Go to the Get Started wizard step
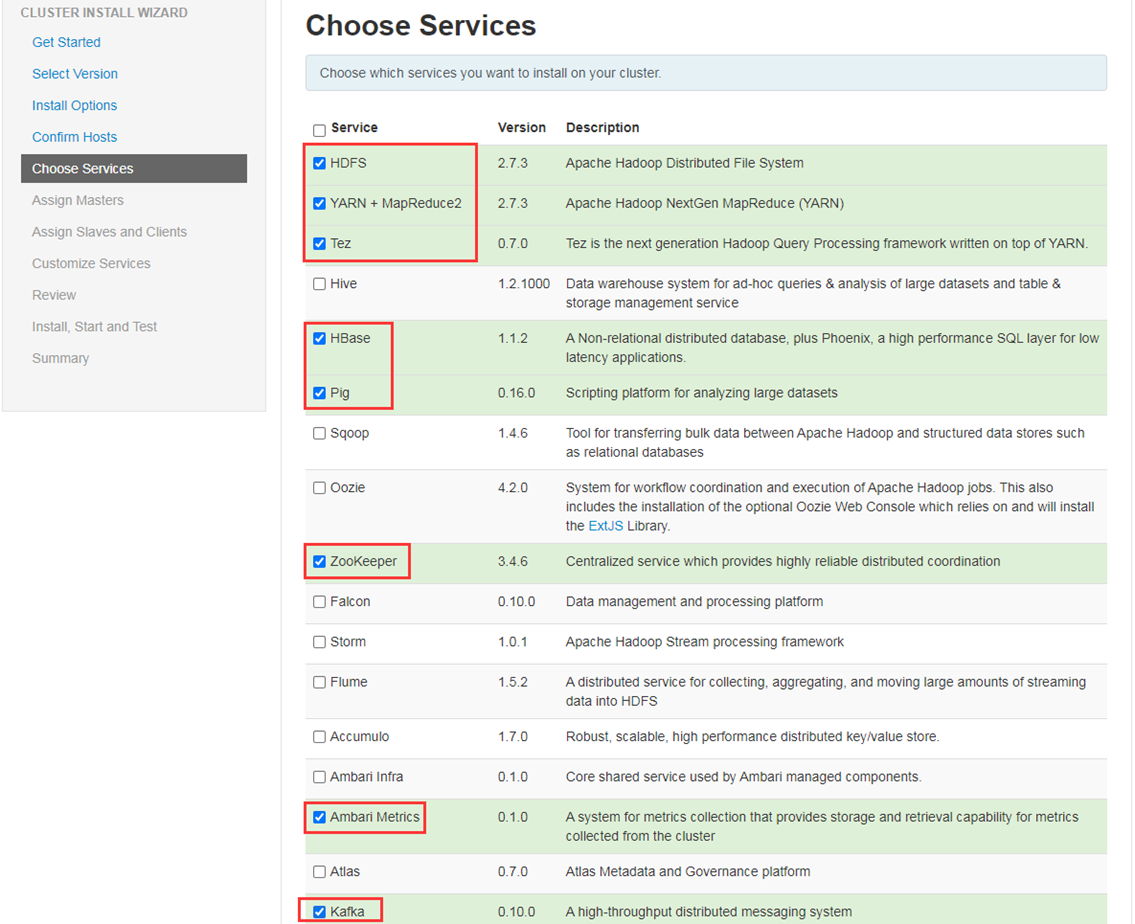This screenshot has height=924, width=1135. [x=66, y=42]
